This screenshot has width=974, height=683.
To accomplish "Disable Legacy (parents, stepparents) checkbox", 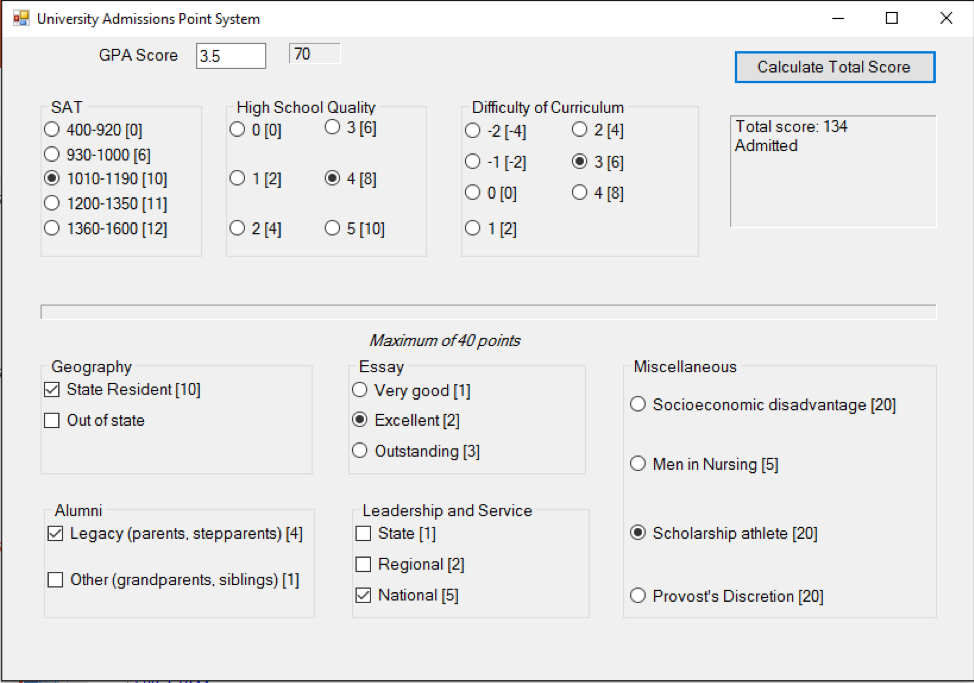I will point(56,534).
